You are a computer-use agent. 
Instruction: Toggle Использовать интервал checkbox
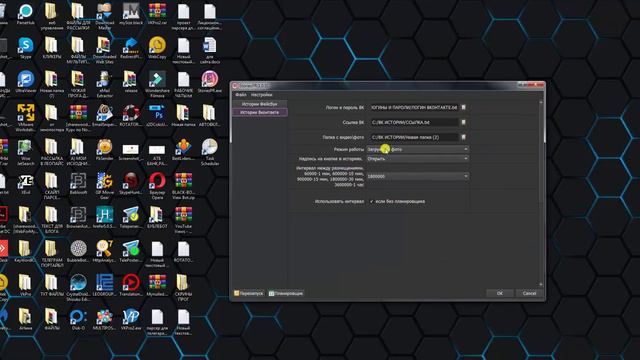[x=371, y=201]
